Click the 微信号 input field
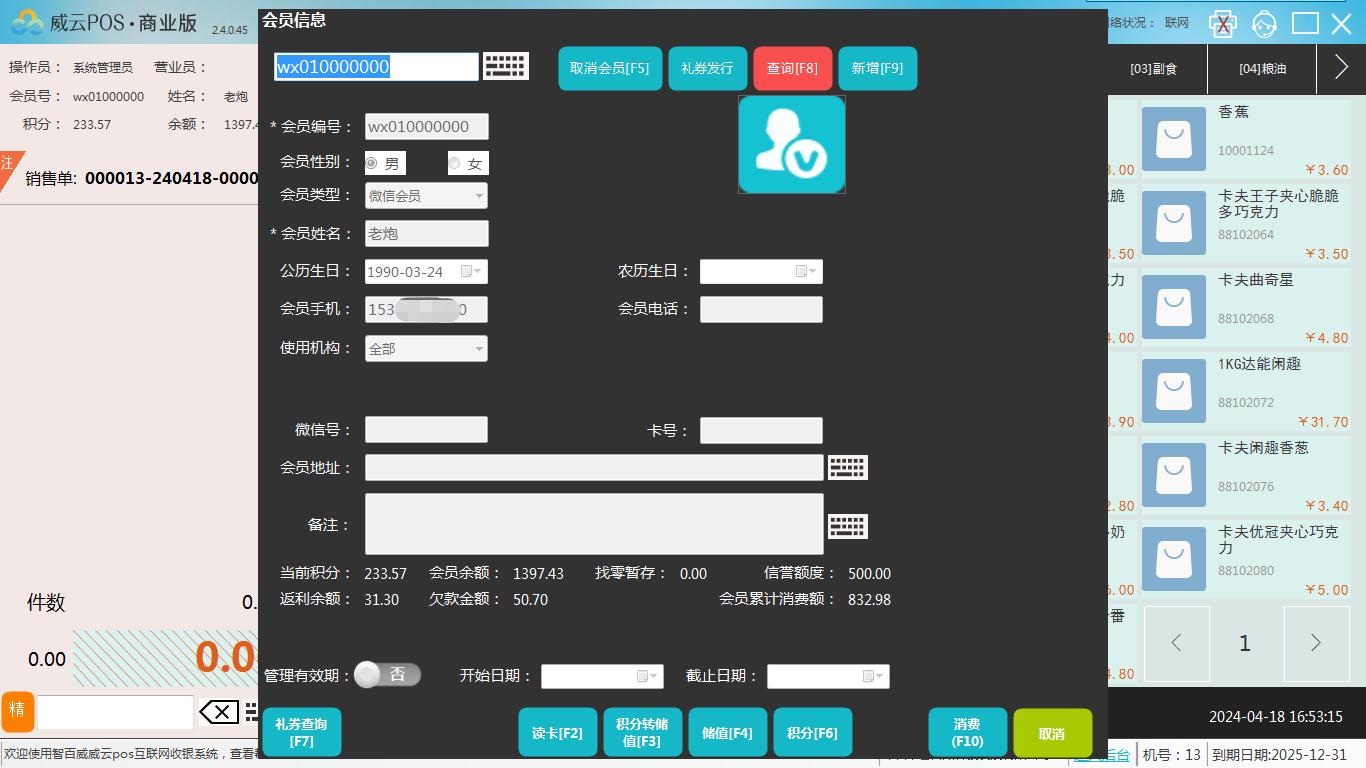 coord(426,430)
